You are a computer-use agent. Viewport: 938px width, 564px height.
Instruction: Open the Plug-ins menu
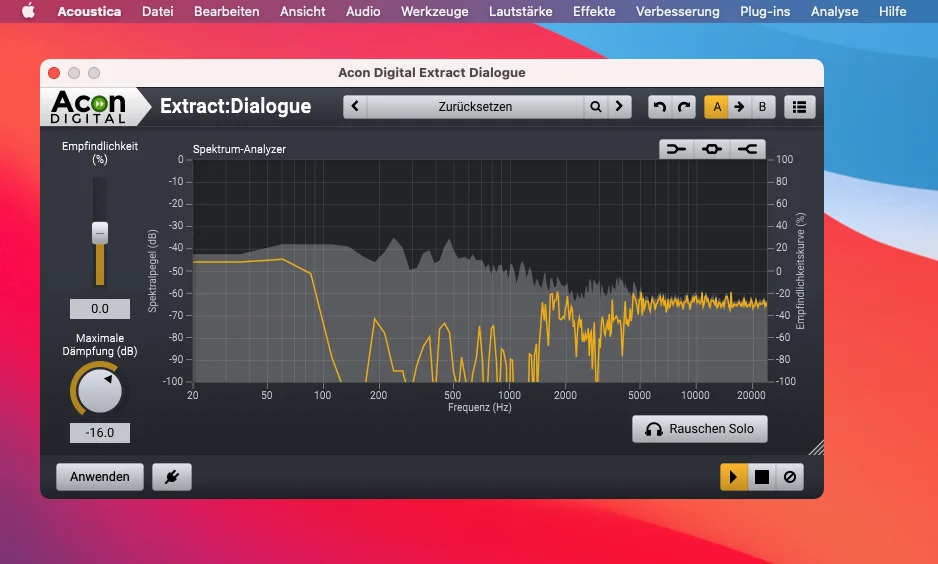pyautogui.click(x=765, y=11)
